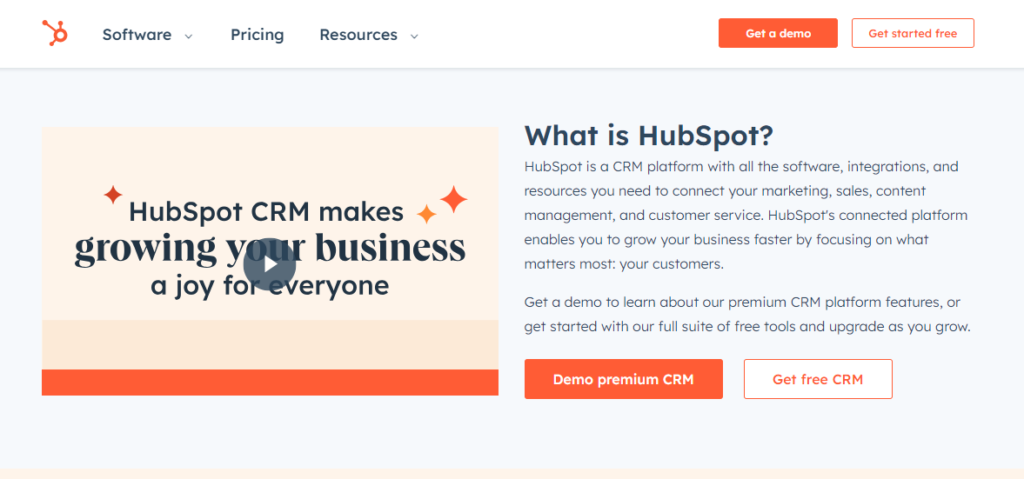The image size is (1024, 479).
Task: Click the HubSpot sprocket logo
Action: click(55, 33)
